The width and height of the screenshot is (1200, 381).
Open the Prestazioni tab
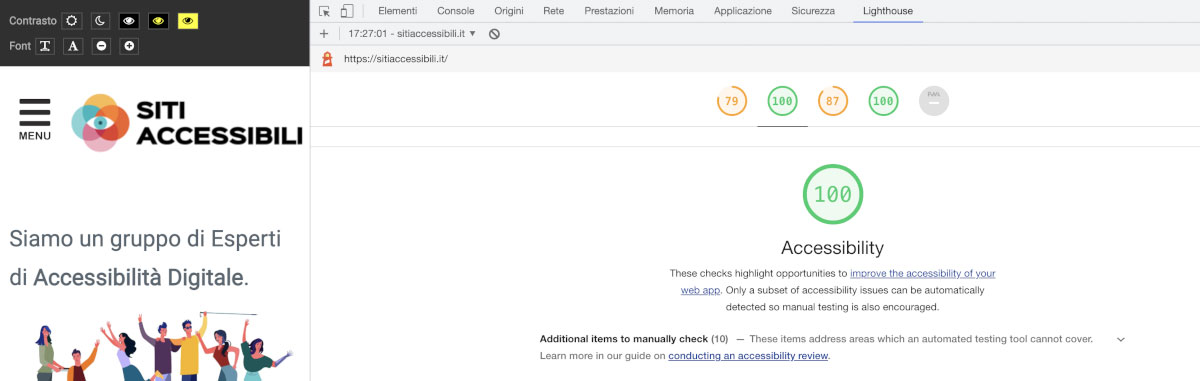(609, 11)
